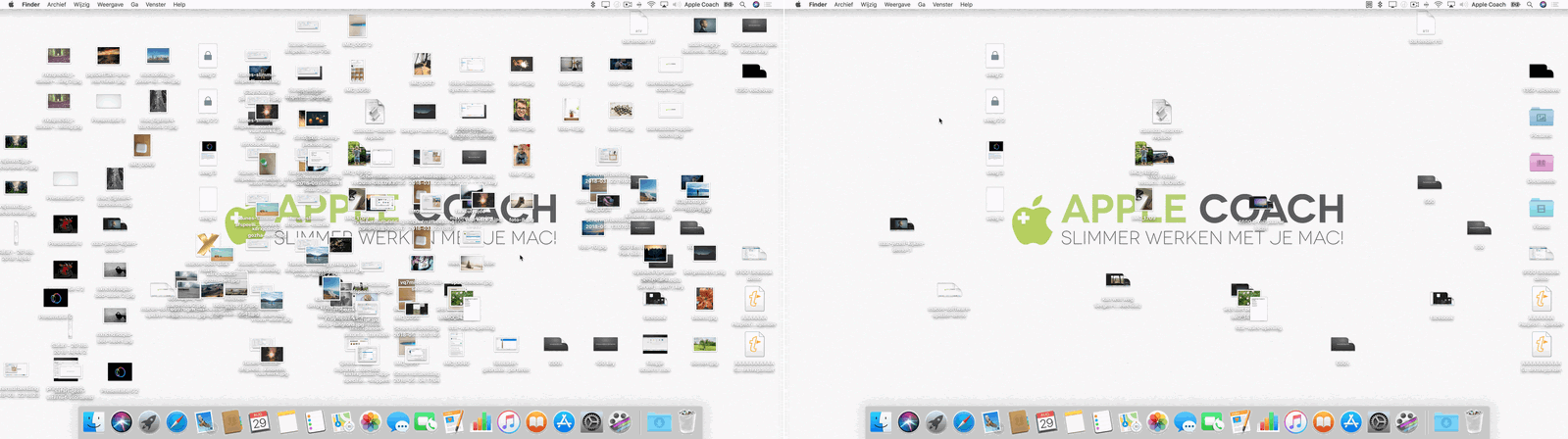Open Wijzig menu in left menu bar
Viewport: 1568px width, 439px height.
pyautogui.click(x=81, y=4)
